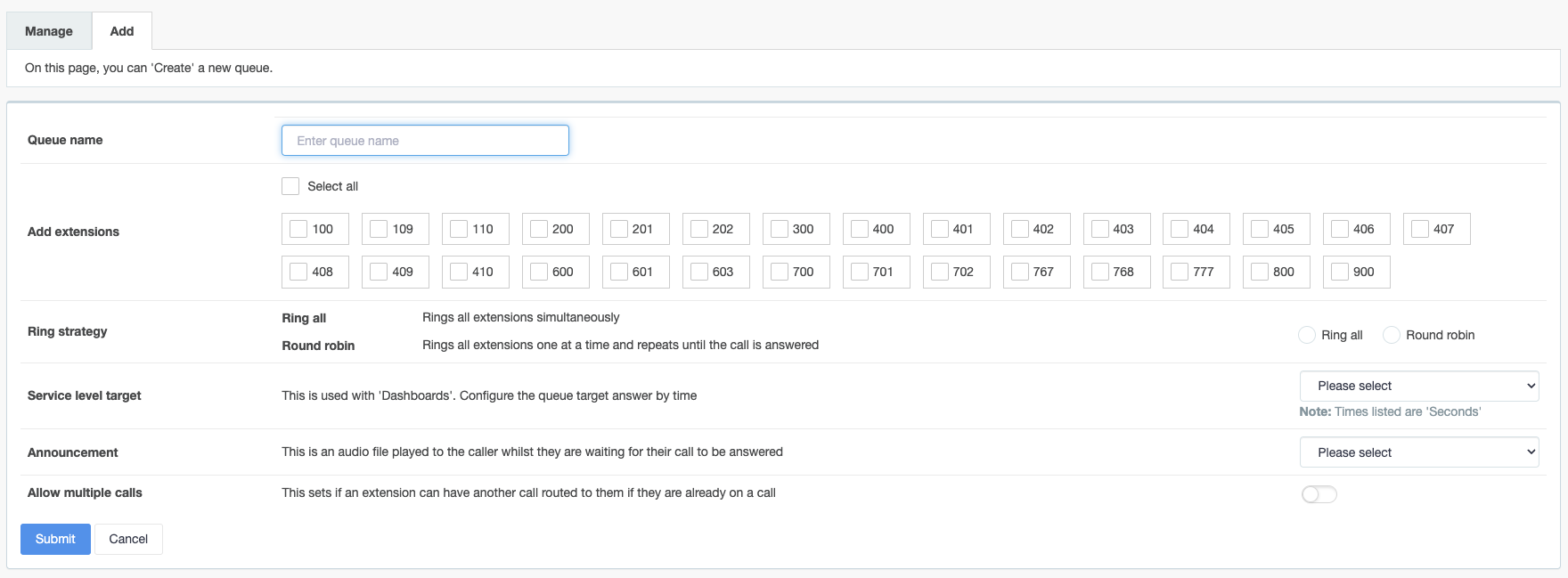Check extension 300
The image size is (1568, 578).
[x=780, y=229]
